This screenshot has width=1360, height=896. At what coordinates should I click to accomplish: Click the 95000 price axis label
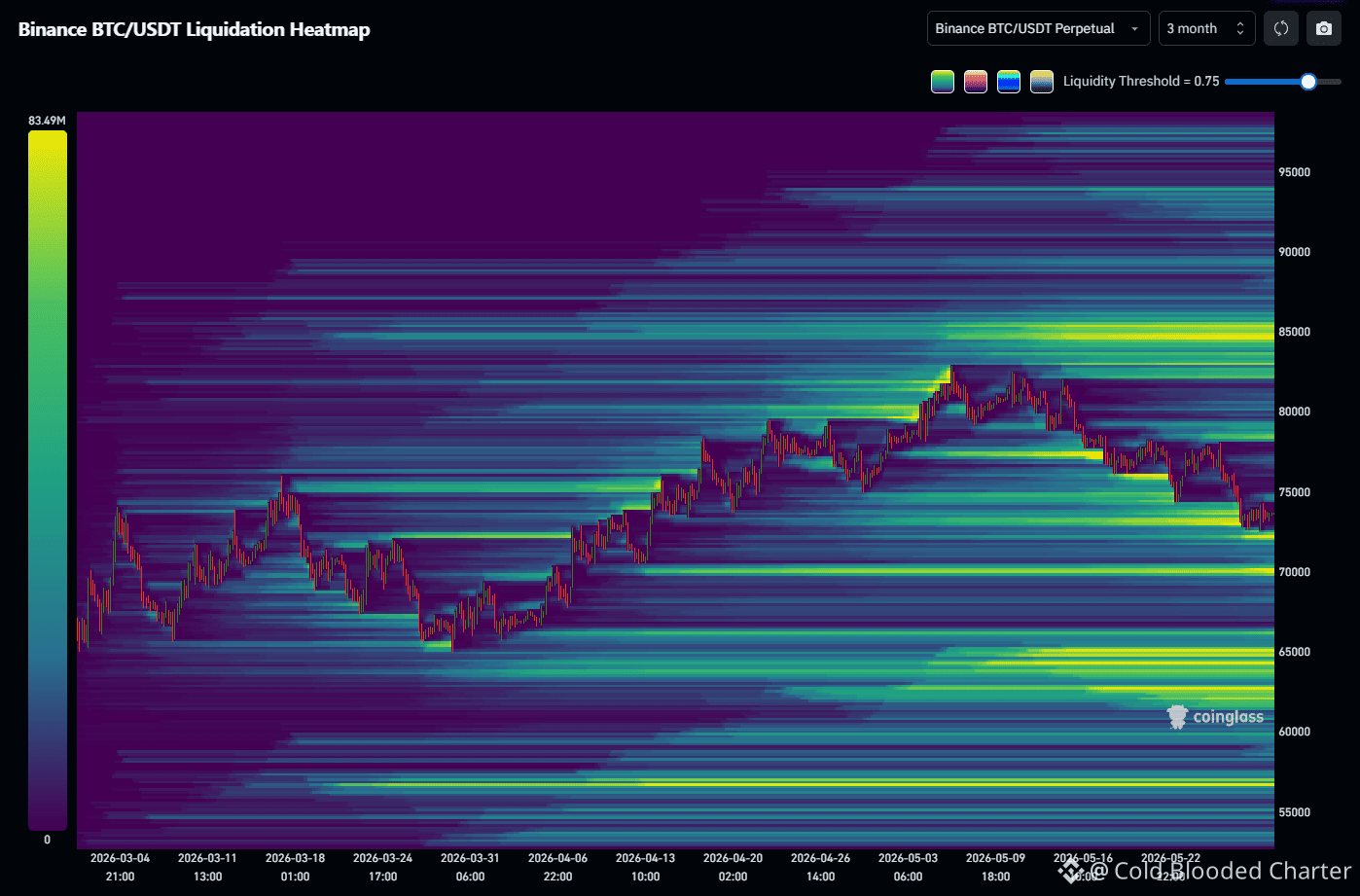click(x=1295, y=172)
